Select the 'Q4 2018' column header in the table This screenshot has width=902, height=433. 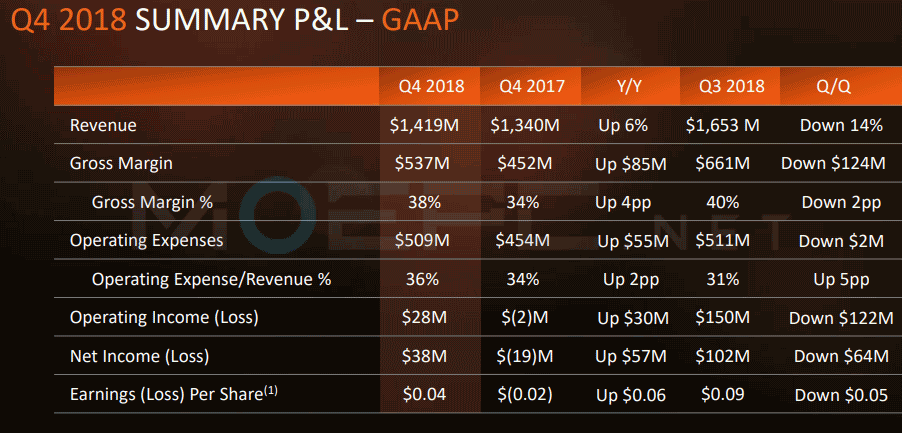(x=431, y=86)
